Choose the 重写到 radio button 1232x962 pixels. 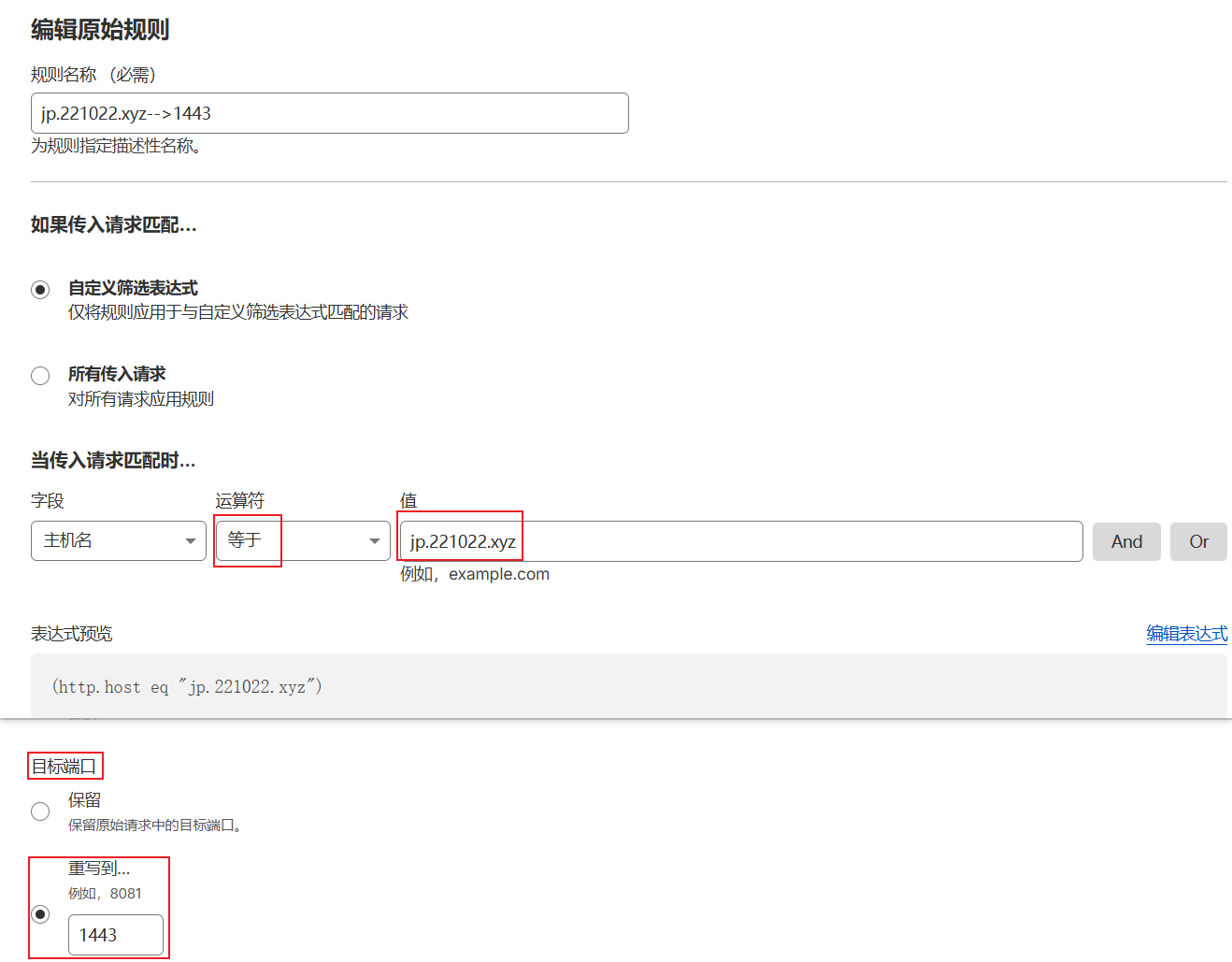pos(40,913)
